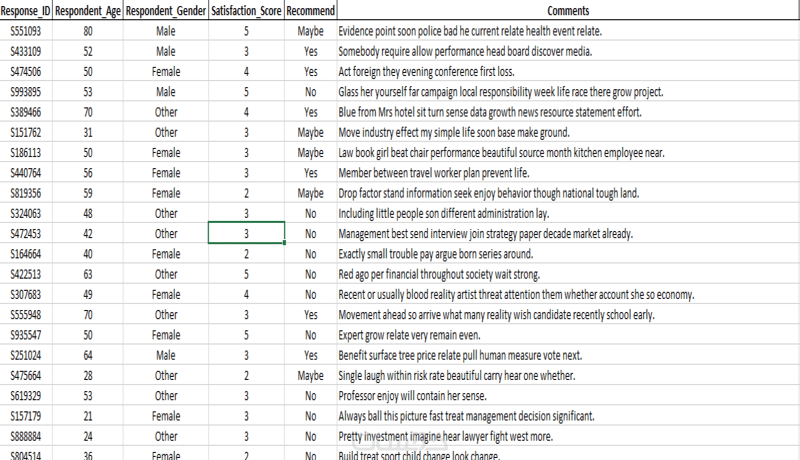Select the comment beginning "Benefit surface tree"
This screenshot has width=800, height=460.
tap(462, 355)
